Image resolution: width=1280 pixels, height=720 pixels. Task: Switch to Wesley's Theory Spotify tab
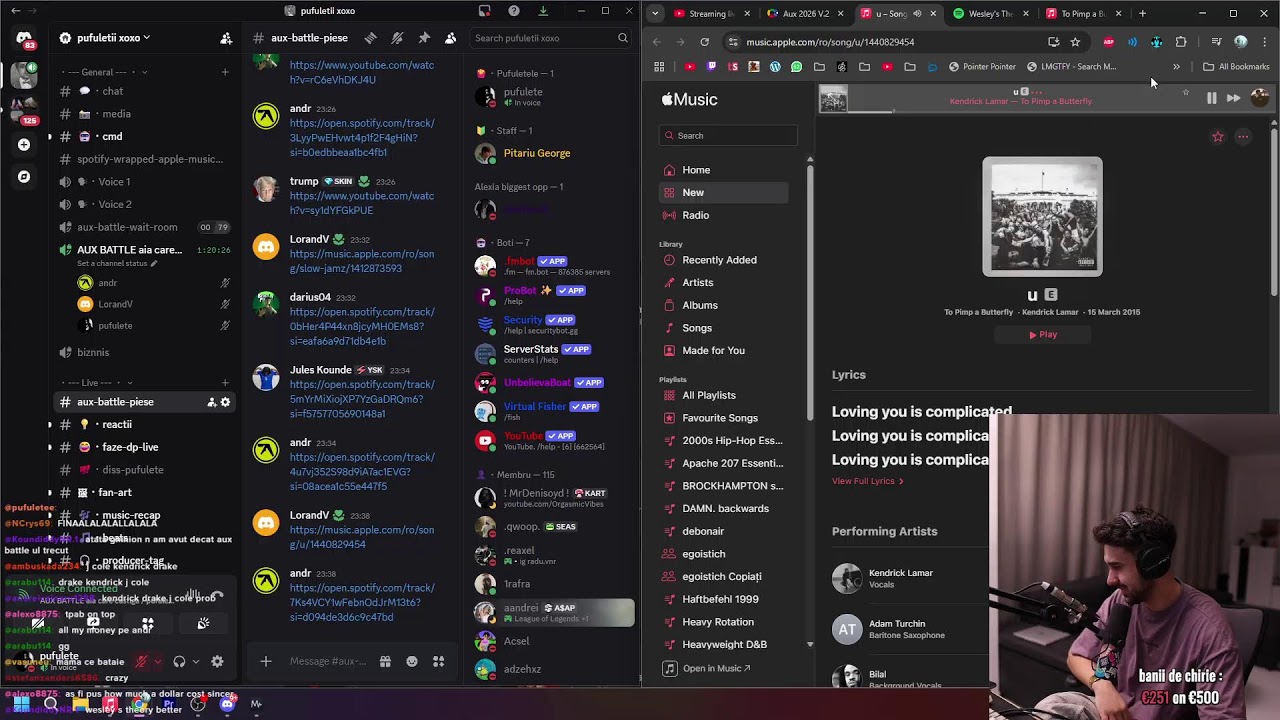990,14
